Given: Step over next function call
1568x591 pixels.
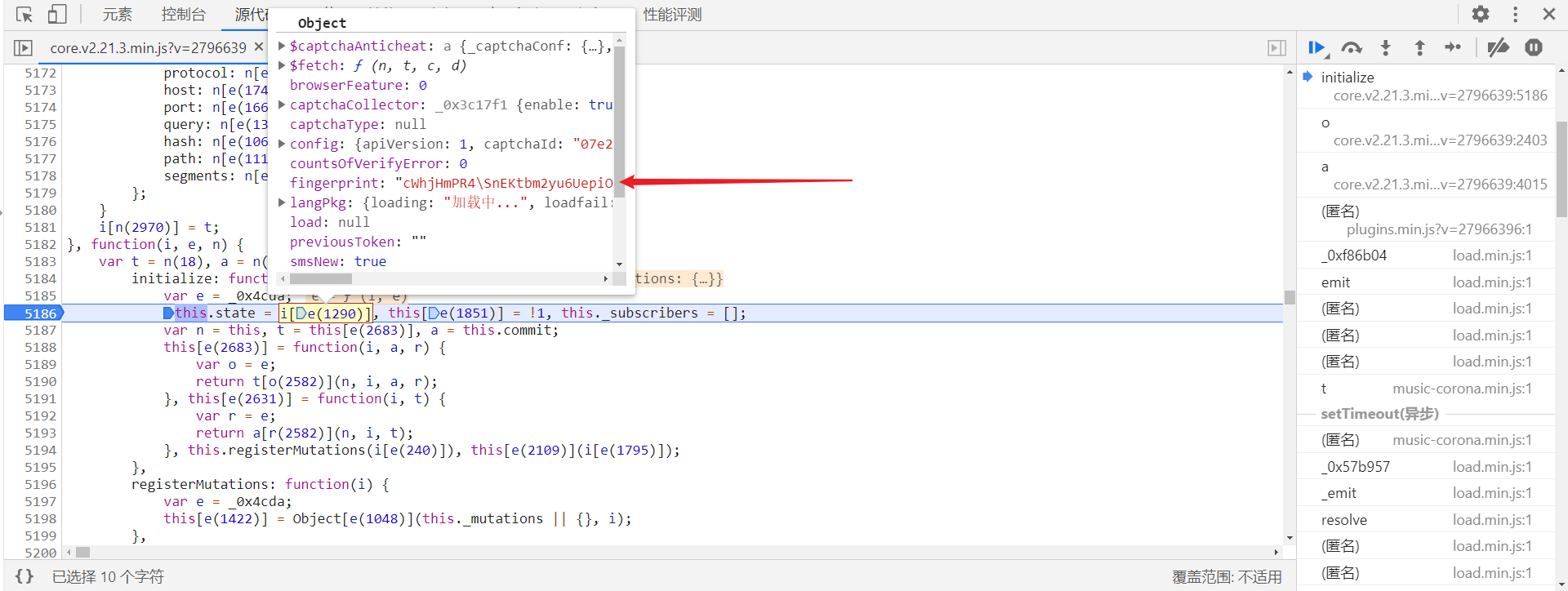Looking at the screenshot, I should coord(1352,48).
